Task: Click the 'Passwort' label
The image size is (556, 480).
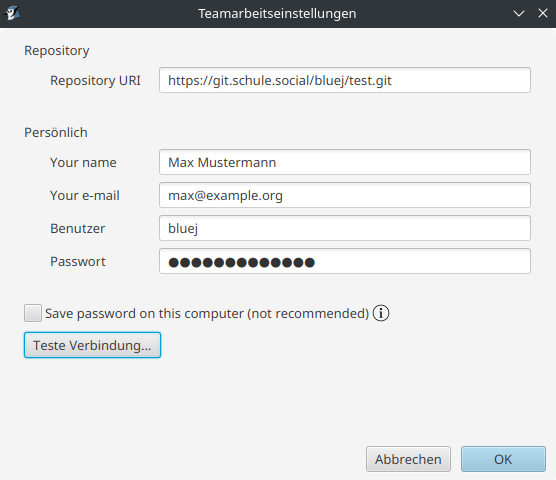Action: pos(78,261)
